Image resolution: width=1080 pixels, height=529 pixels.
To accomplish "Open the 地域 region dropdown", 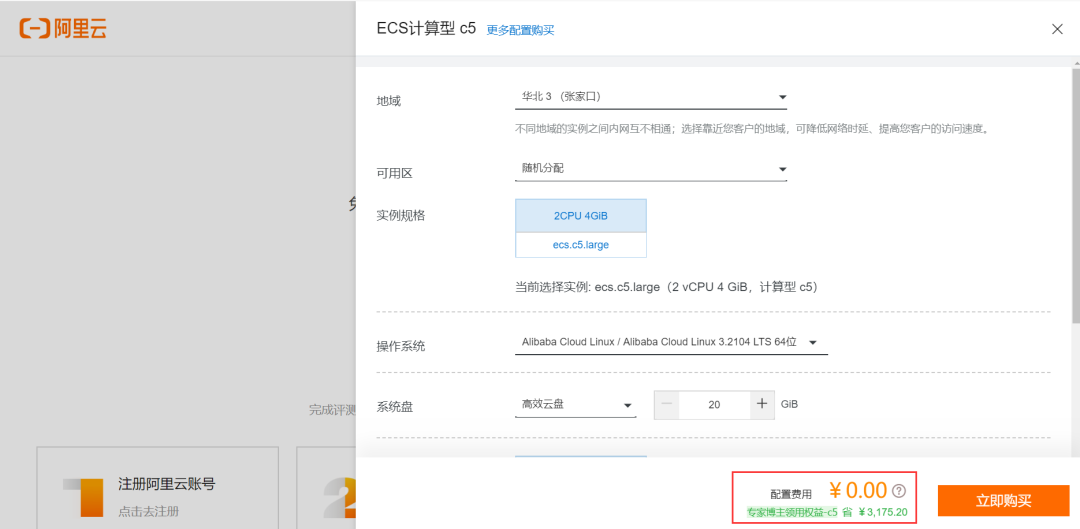I will pos(650,97).
